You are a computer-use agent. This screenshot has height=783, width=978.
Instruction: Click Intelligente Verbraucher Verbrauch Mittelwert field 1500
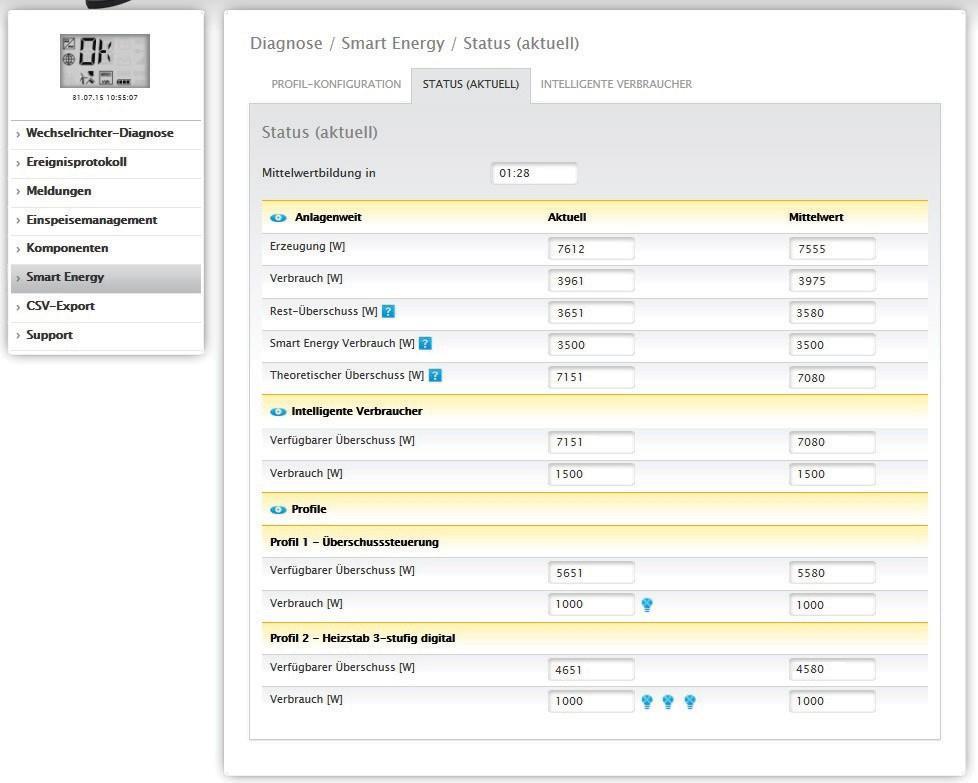coord(832,474)
